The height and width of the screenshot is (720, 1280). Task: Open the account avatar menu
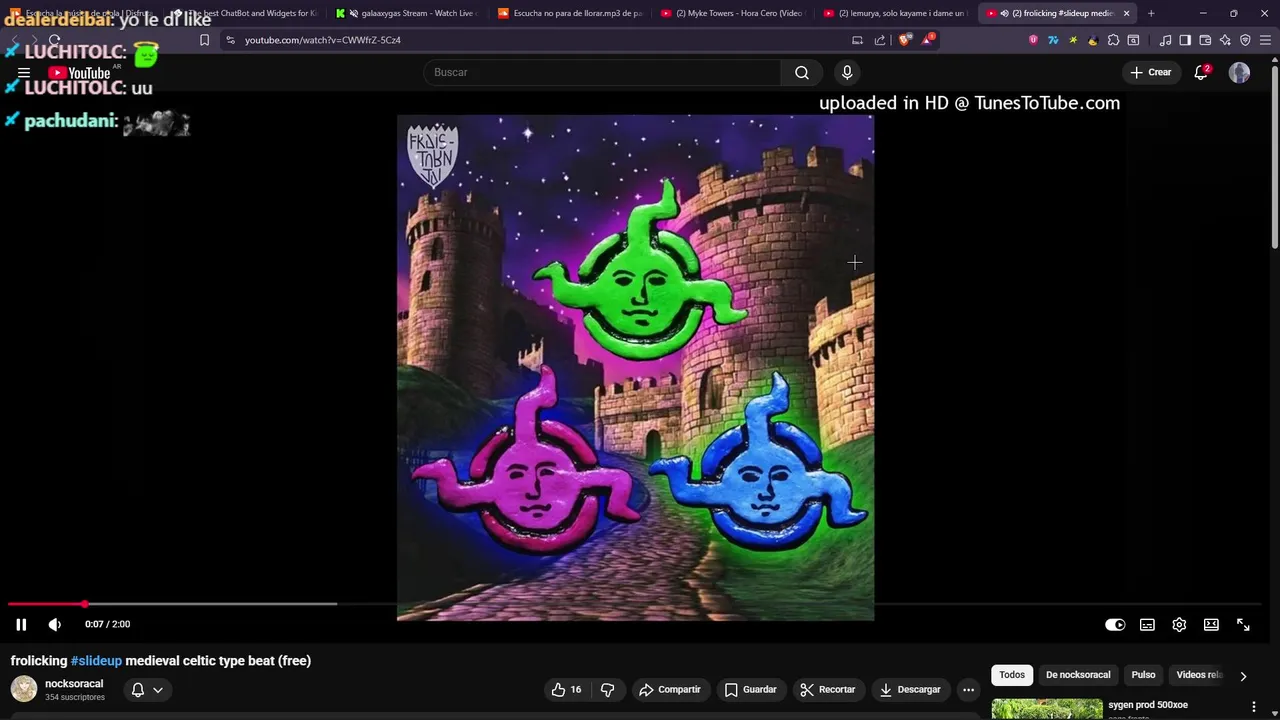(1239, 72)
